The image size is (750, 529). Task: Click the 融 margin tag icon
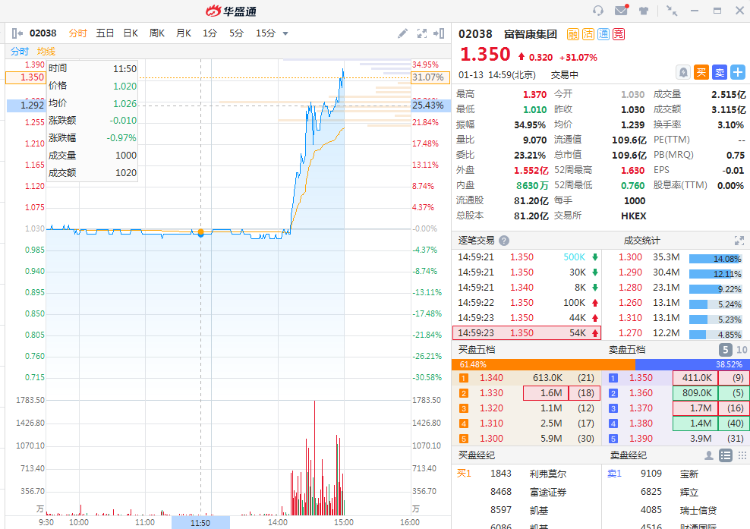coord(573,34)
